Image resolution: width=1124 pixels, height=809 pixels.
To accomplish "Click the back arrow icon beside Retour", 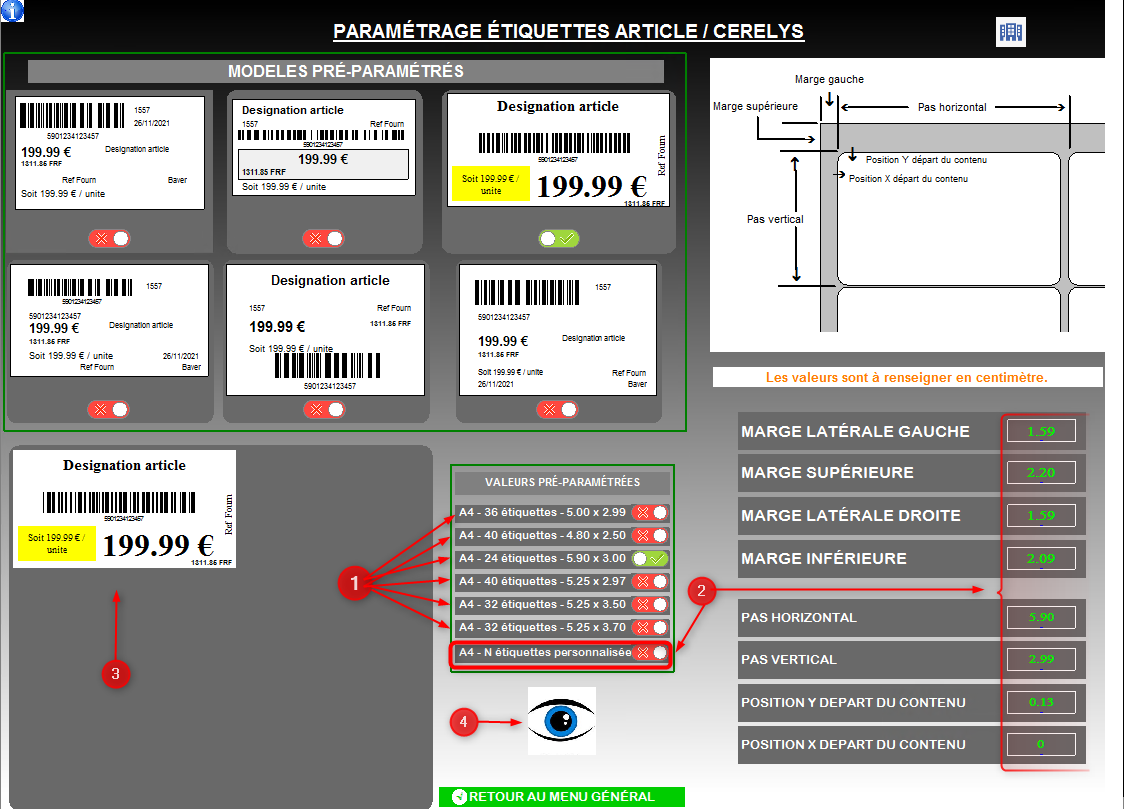I will (x=459, y=797).
